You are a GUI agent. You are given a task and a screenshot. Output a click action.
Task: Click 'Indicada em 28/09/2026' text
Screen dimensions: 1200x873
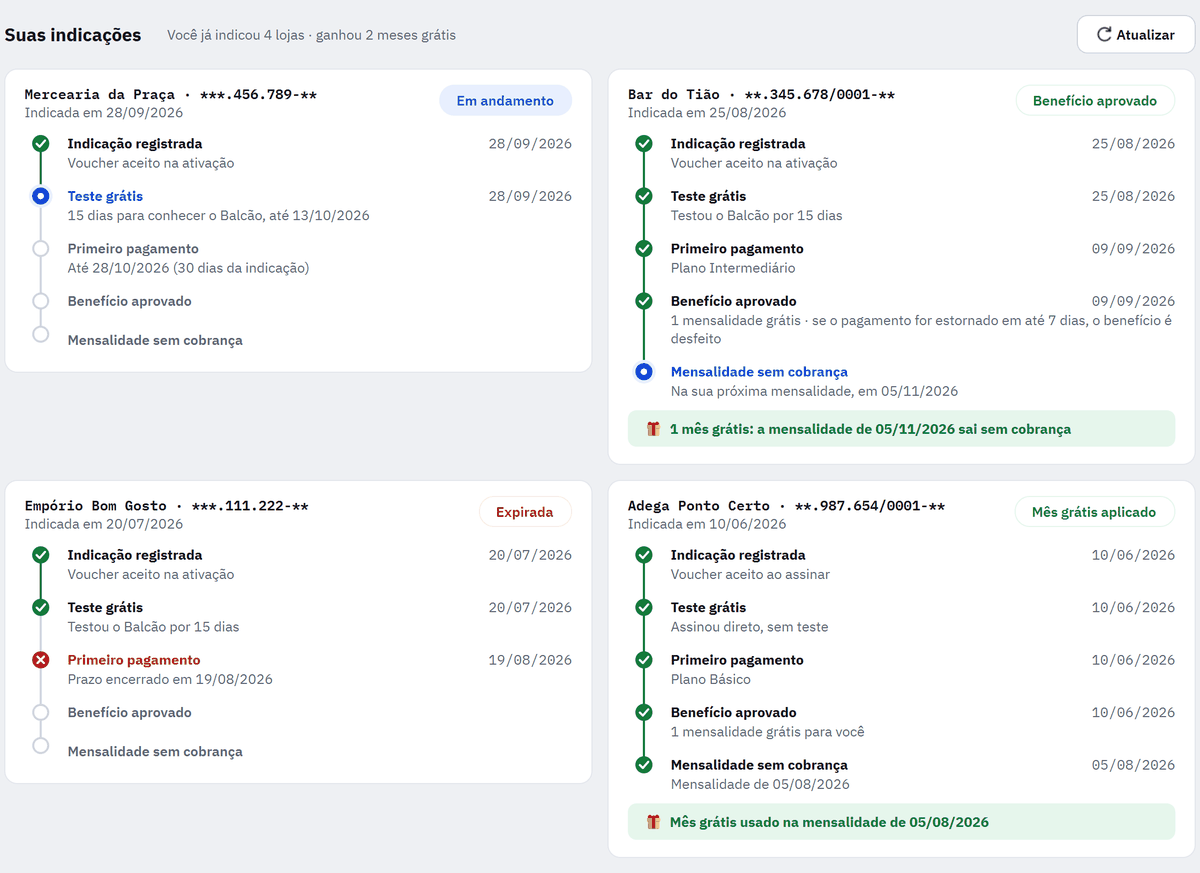(104, 113)
